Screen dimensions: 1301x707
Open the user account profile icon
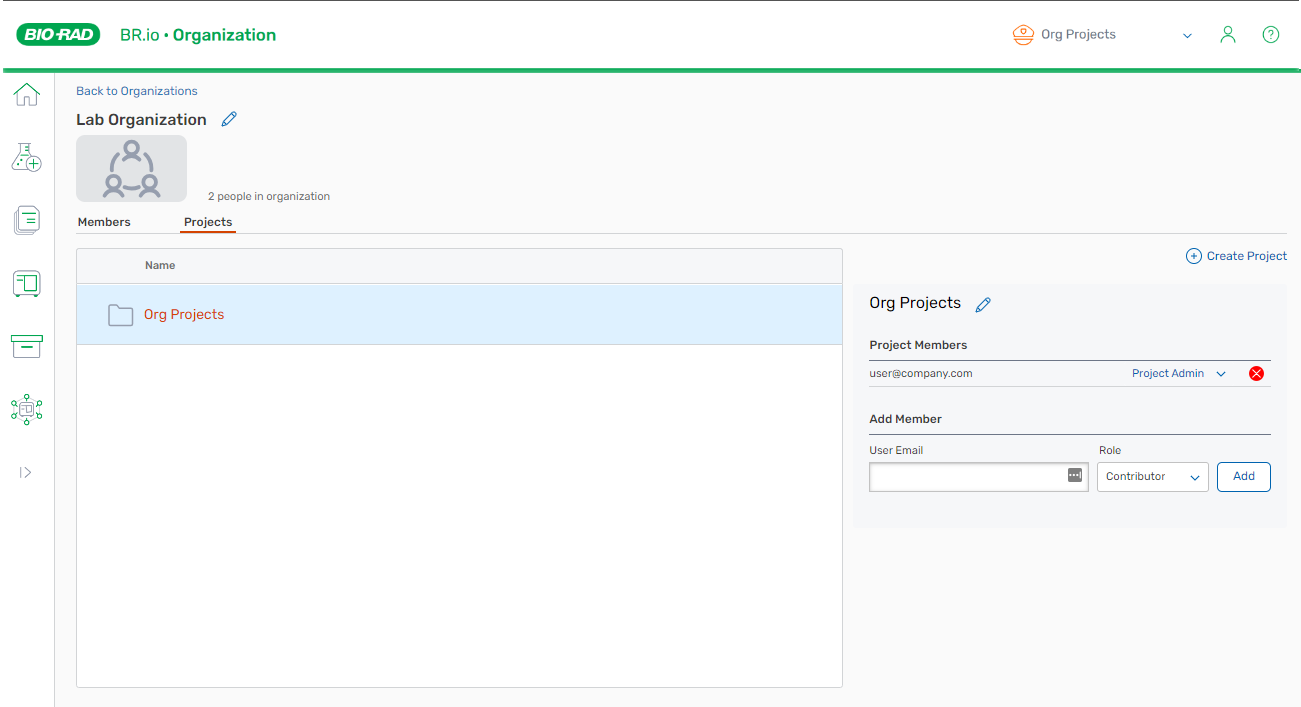point(1228,35)
